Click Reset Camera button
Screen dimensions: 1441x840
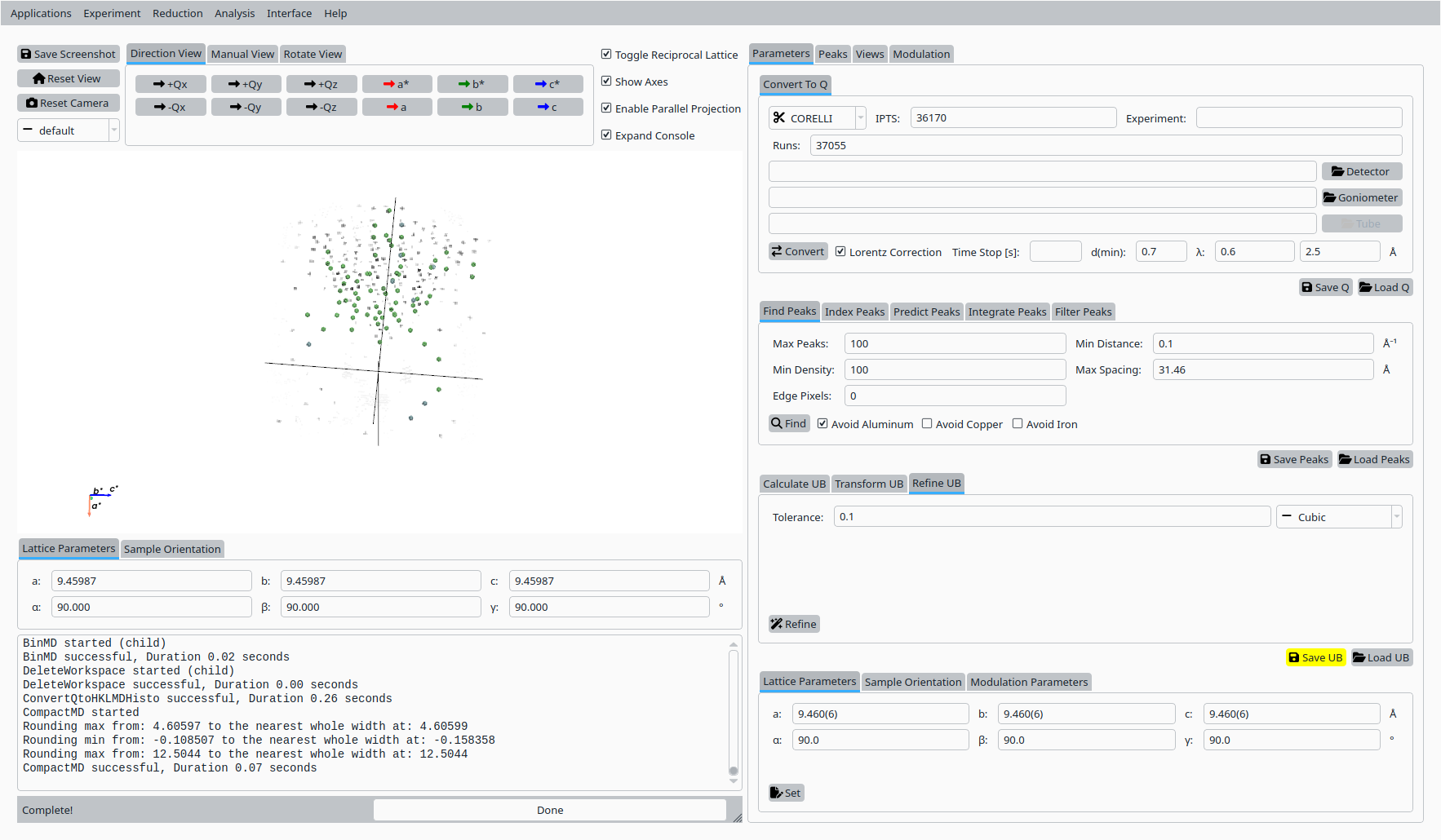click(x=69, y=103)
